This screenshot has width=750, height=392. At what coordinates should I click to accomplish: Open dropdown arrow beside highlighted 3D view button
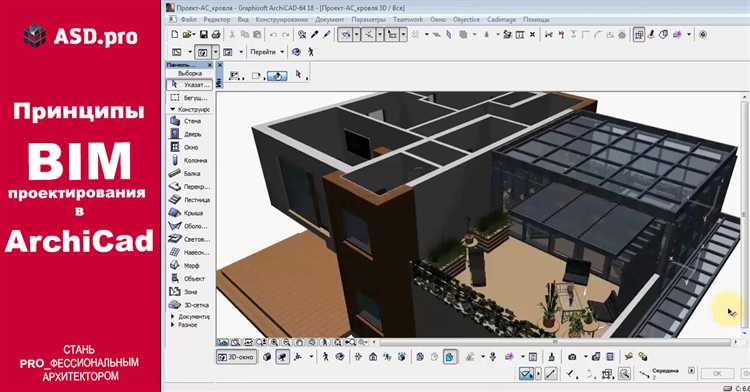coord(216,52)
